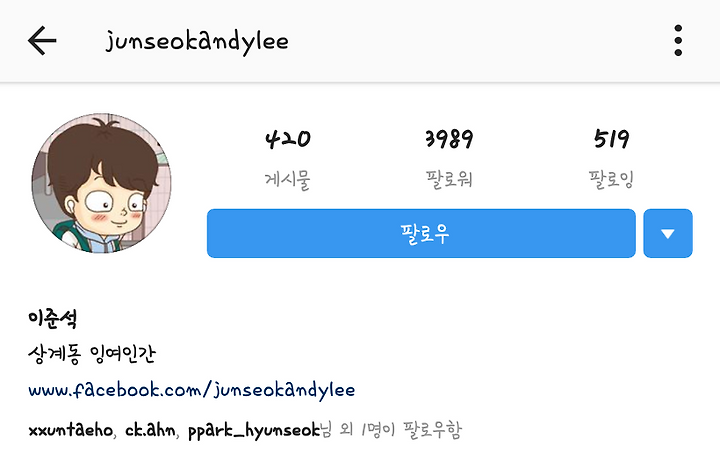Screen dimensions: 720x468
Task: Go back using the left arrow icon
Action: [x=42, y=40]
